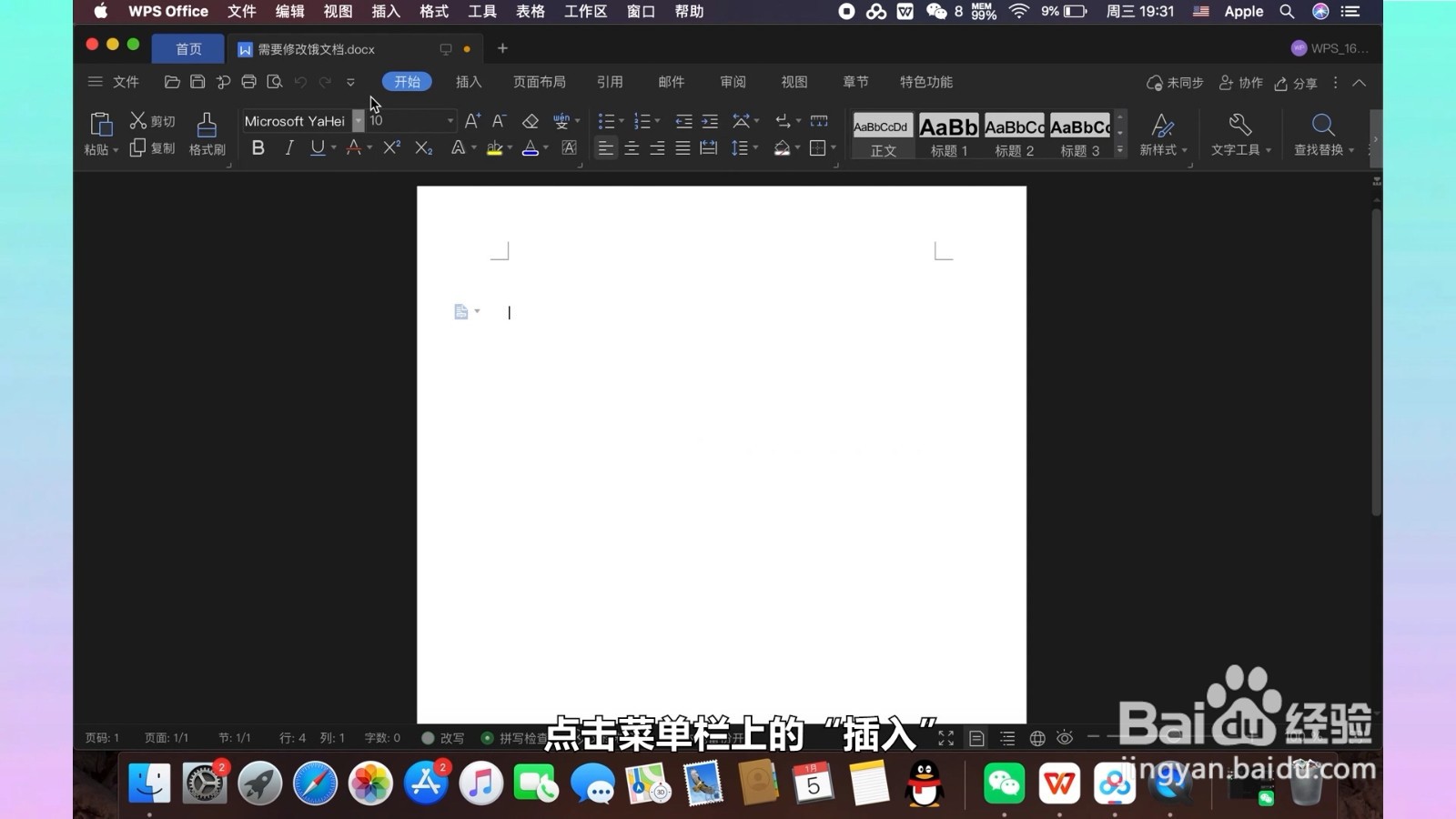The image size is (1456, 819).
Task: Click the 需要修改饿文档.docx document tab
Action: pos(315,48)
